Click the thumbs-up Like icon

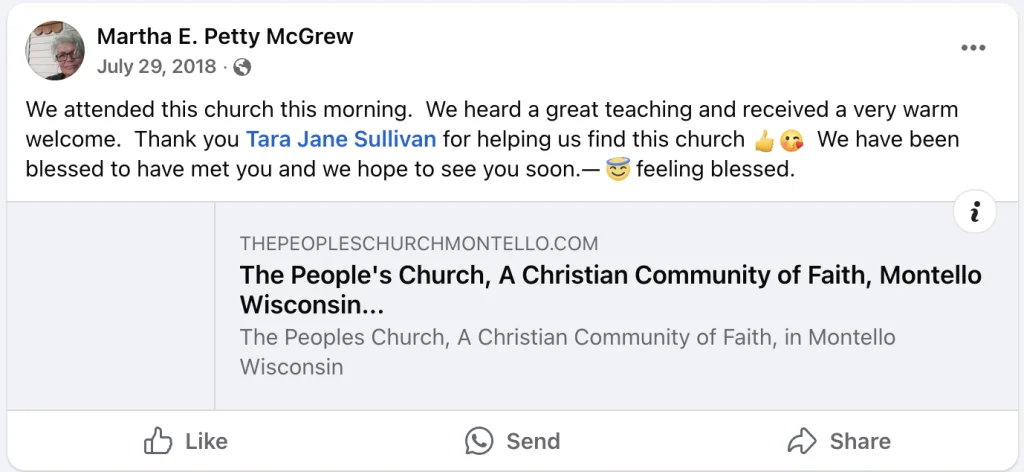(158, 441)
